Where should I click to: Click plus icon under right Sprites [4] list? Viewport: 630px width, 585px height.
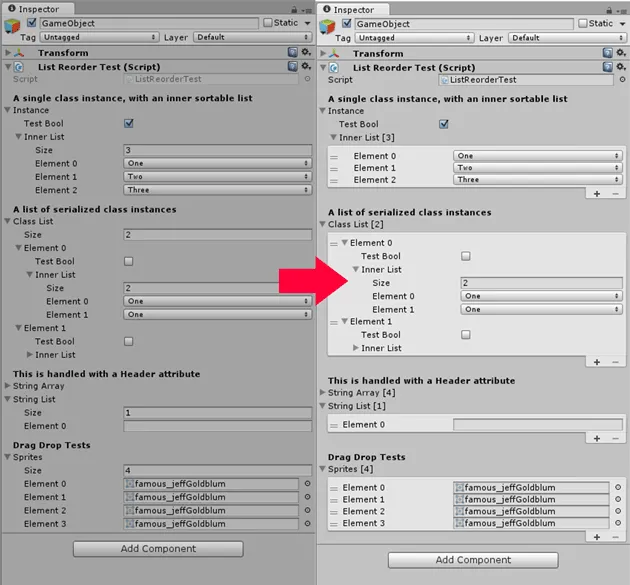597,537
